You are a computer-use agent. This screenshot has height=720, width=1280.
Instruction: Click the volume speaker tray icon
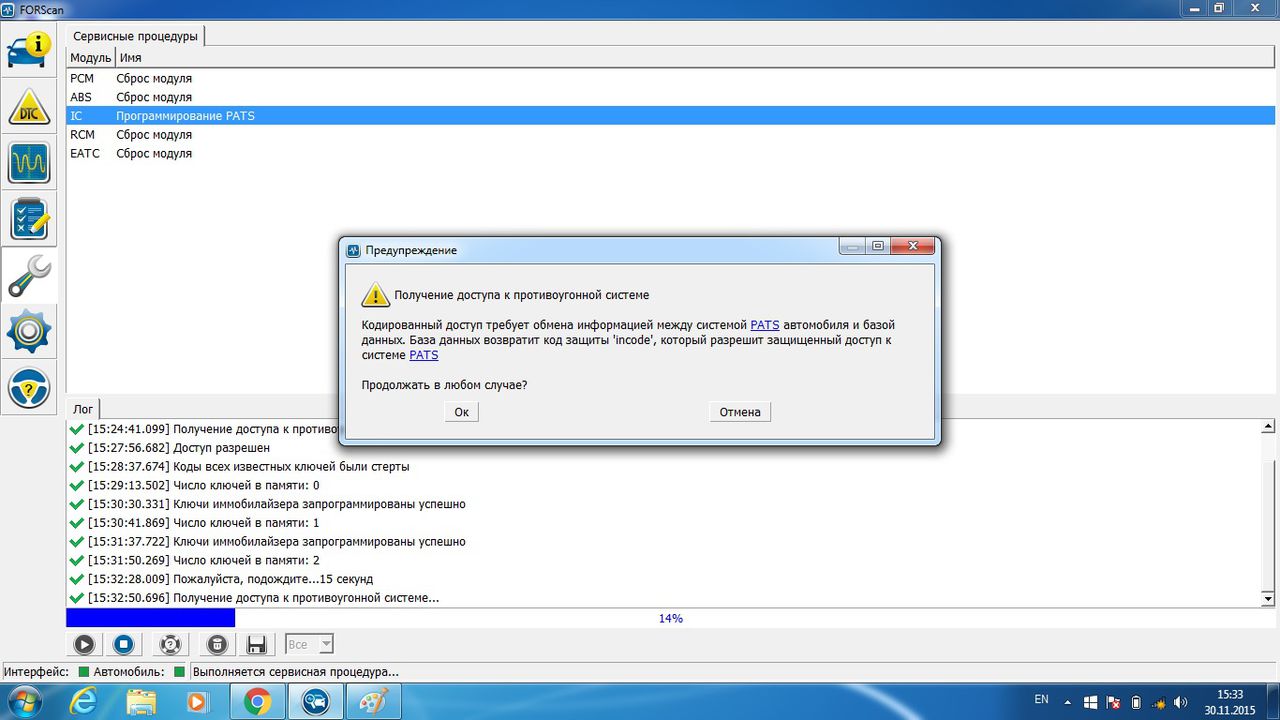click(1182, 702)
